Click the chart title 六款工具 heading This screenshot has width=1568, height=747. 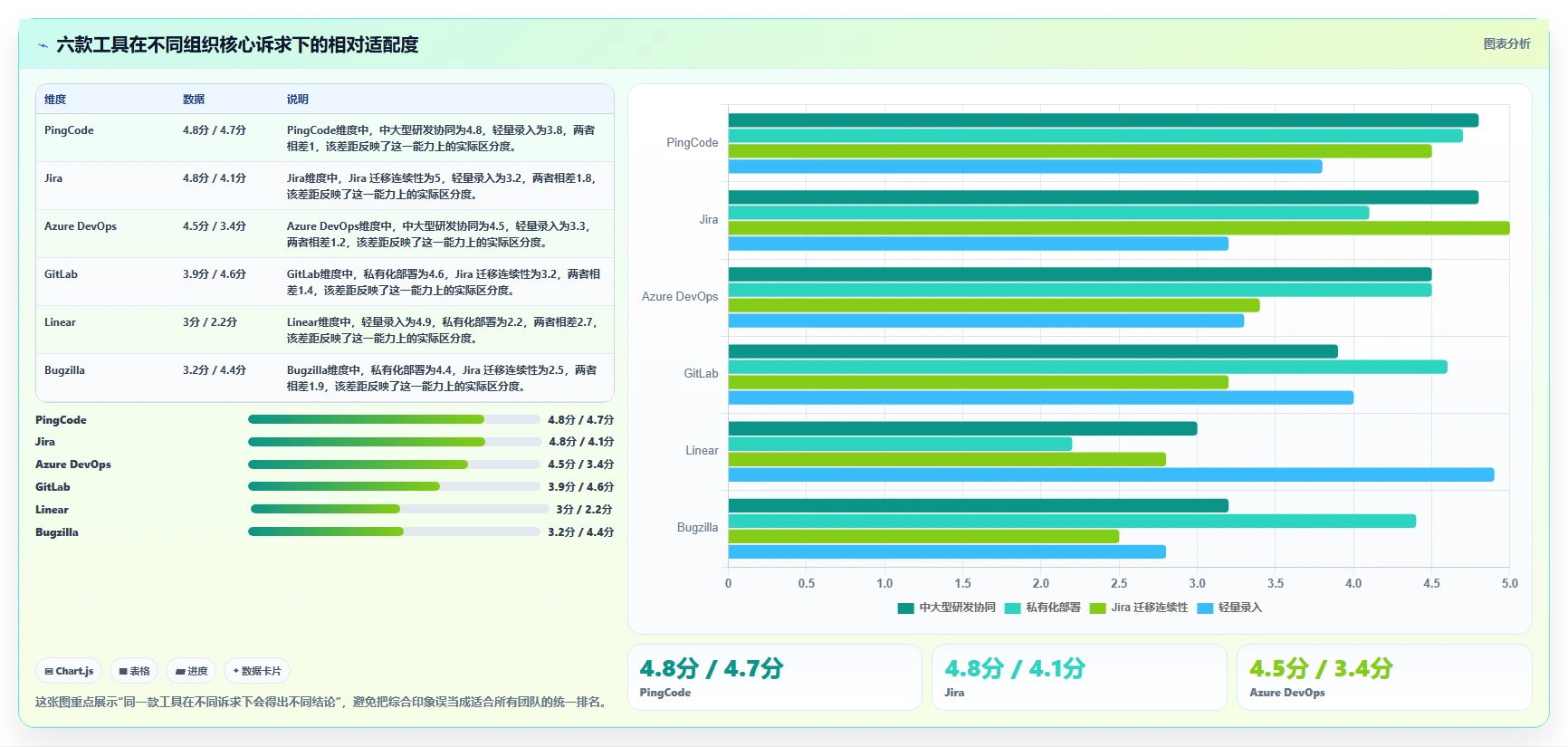pos(237,44)
